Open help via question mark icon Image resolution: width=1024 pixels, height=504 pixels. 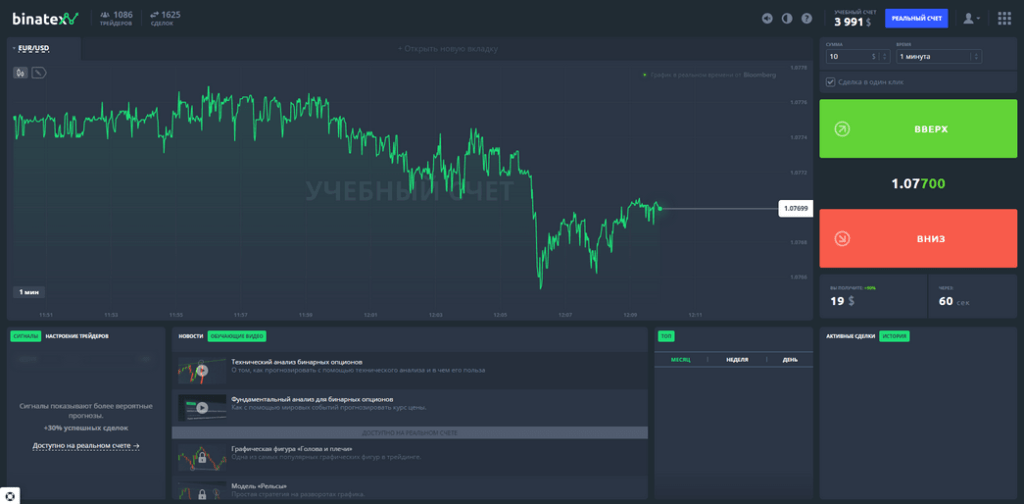pyautogui.click(x=806, y=18)
